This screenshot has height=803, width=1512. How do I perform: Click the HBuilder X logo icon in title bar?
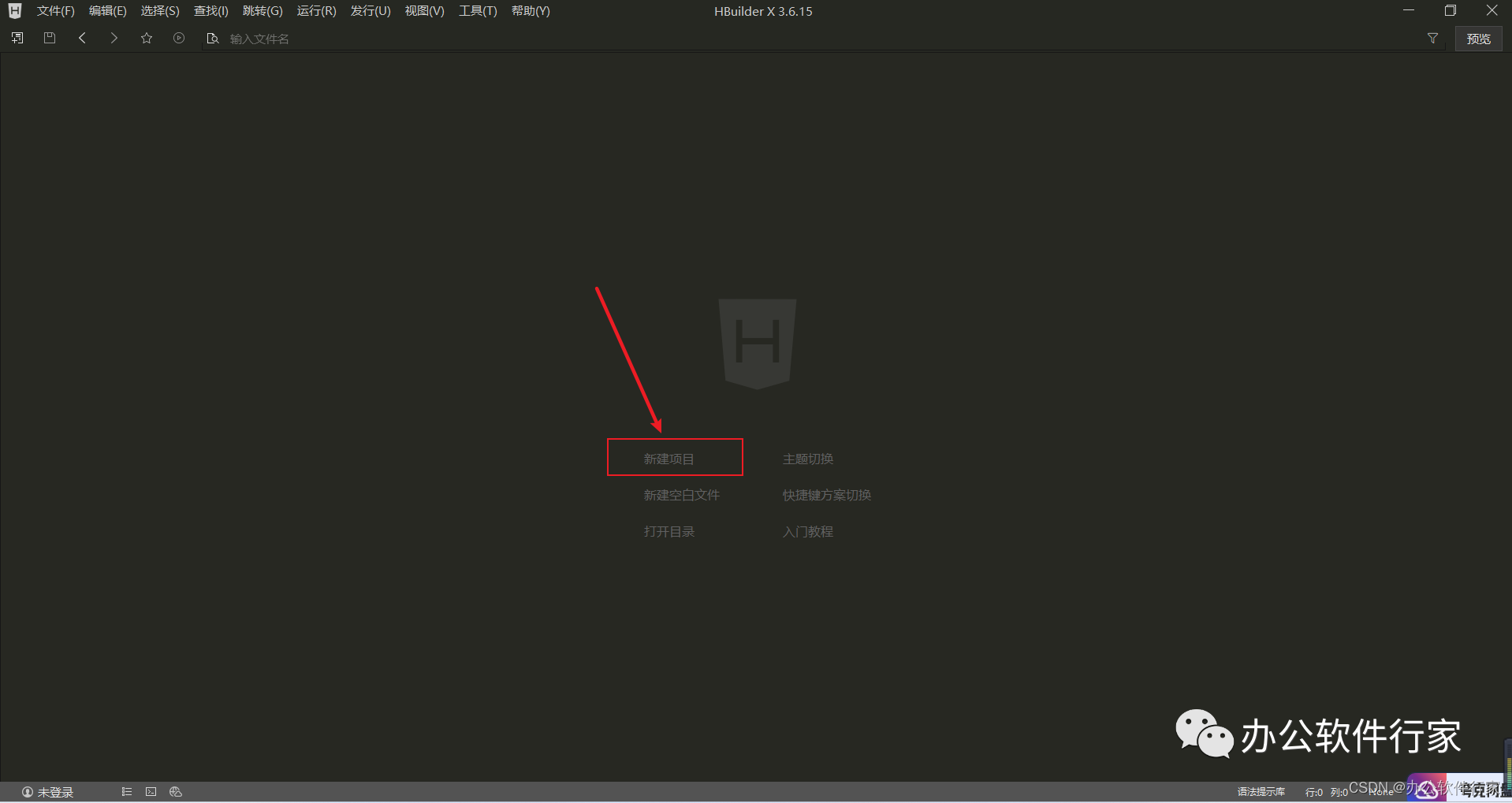15,11
